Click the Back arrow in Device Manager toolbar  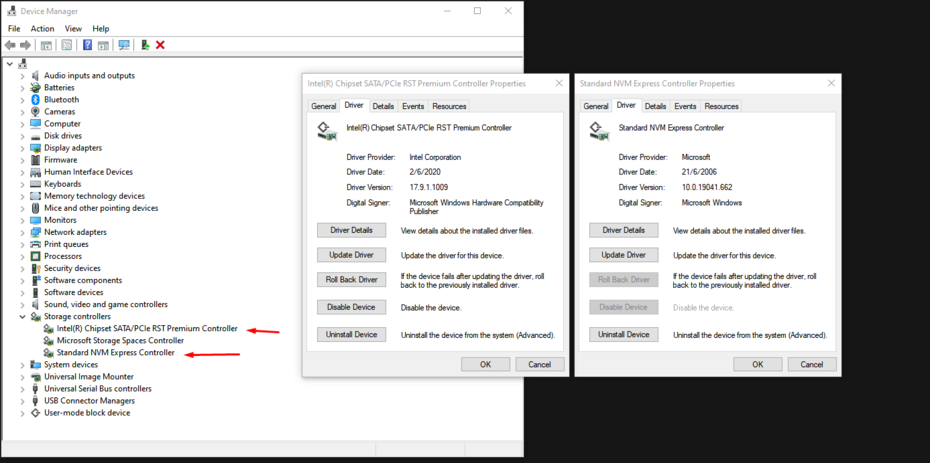(x=10, y=45)
